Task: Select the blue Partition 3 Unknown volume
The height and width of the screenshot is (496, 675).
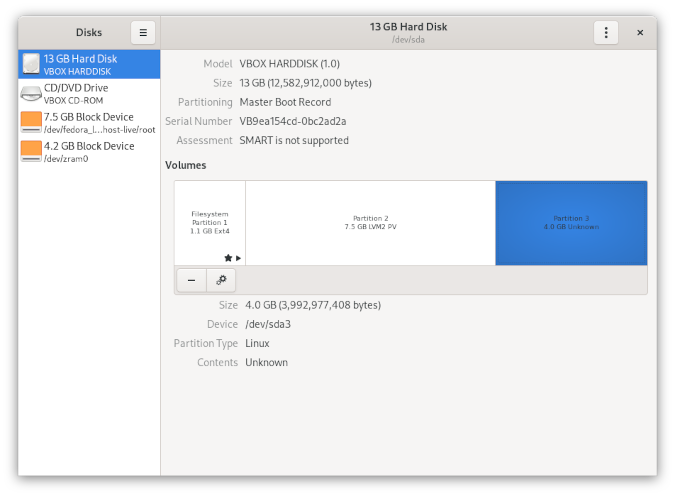Action: tap(571, 222)
